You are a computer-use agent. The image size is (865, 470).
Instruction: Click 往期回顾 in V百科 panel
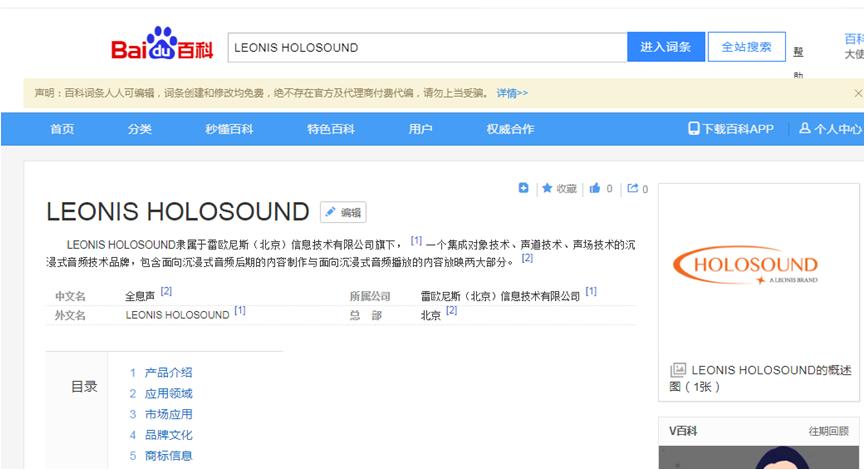[x=829, y=431]
